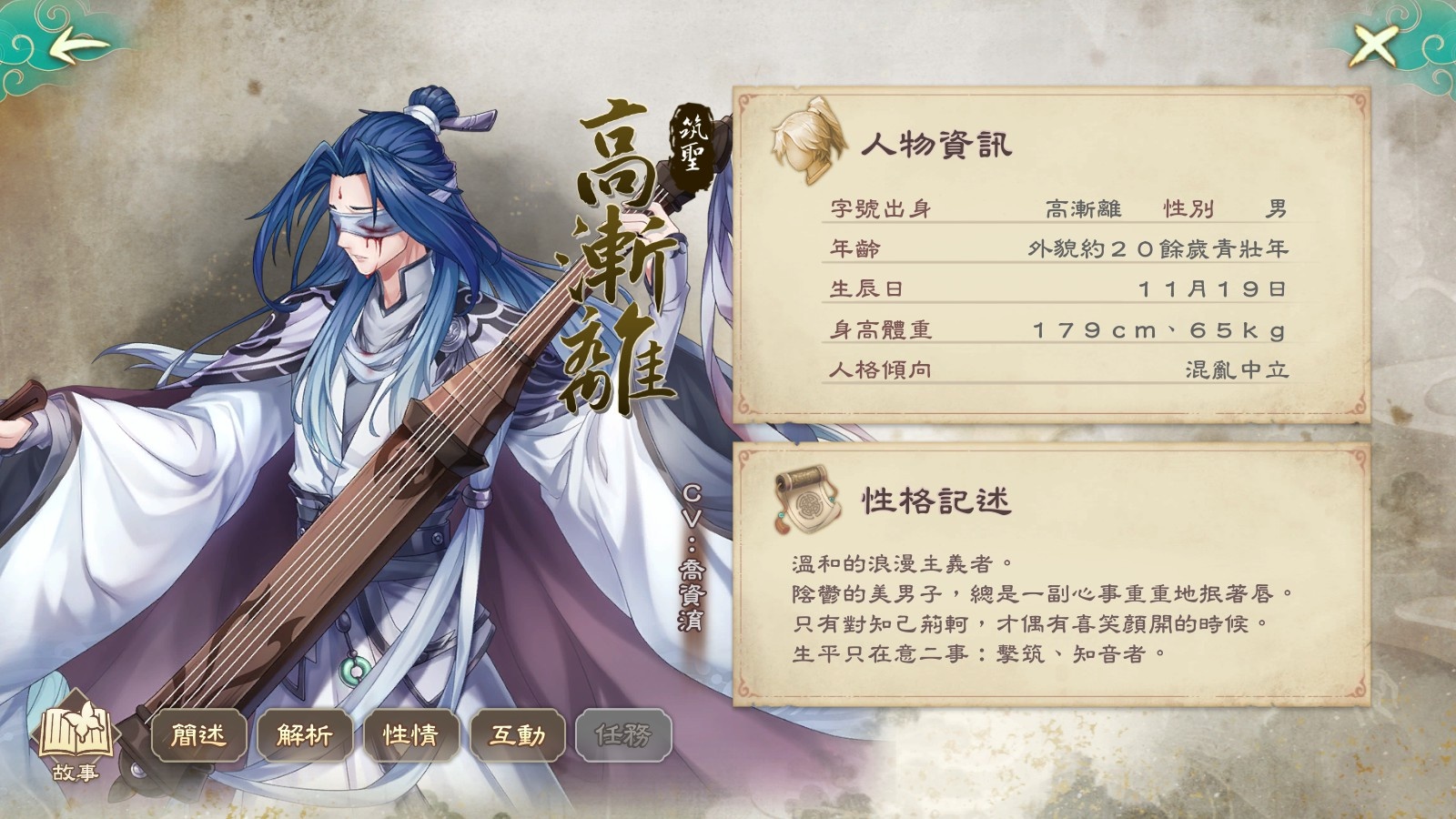Click the back arrow icon
The width and height of the screenshot is (1456, 819).
[x=75, y=46]
